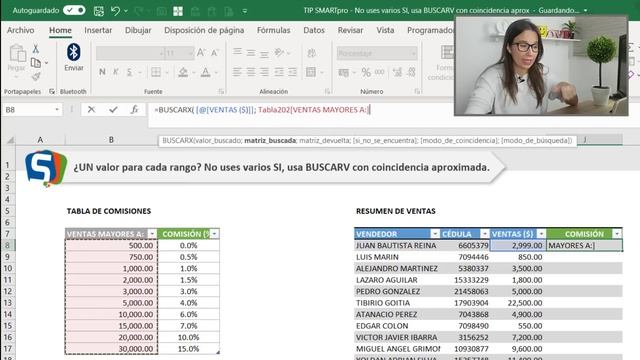Click the Align Left icon
The width and height of the screenshot is (640, 360).
coord(237,72)
